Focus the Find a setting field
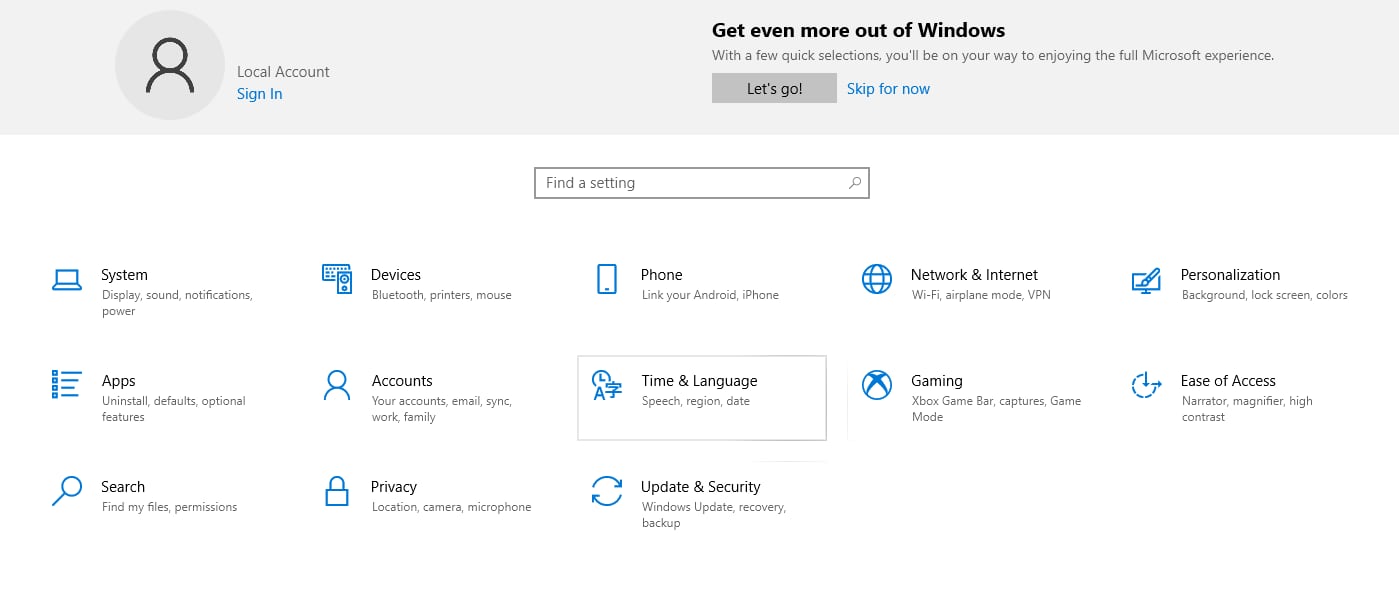The image size is (1399, 603). tap(702, 183)
